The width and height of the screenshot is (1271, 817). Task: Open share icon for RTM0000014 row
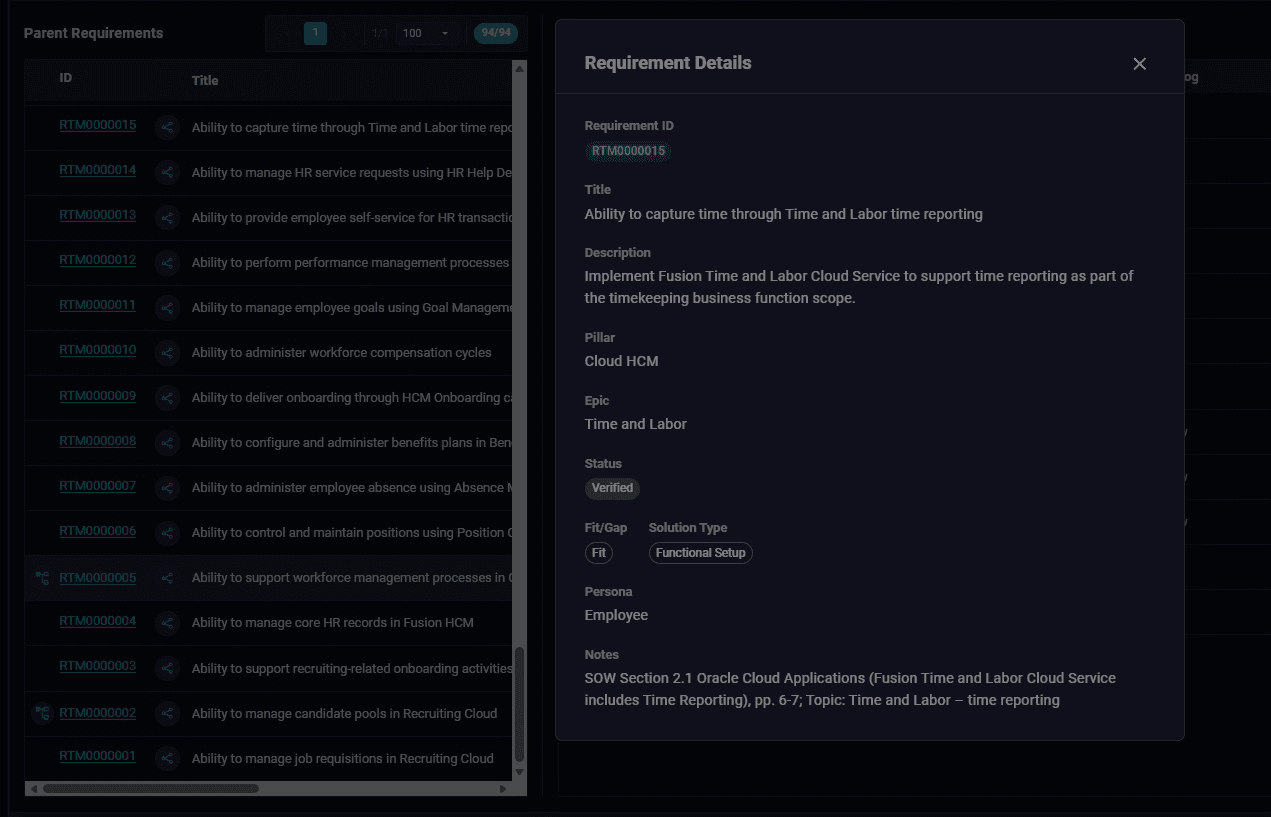coord(167,173)
